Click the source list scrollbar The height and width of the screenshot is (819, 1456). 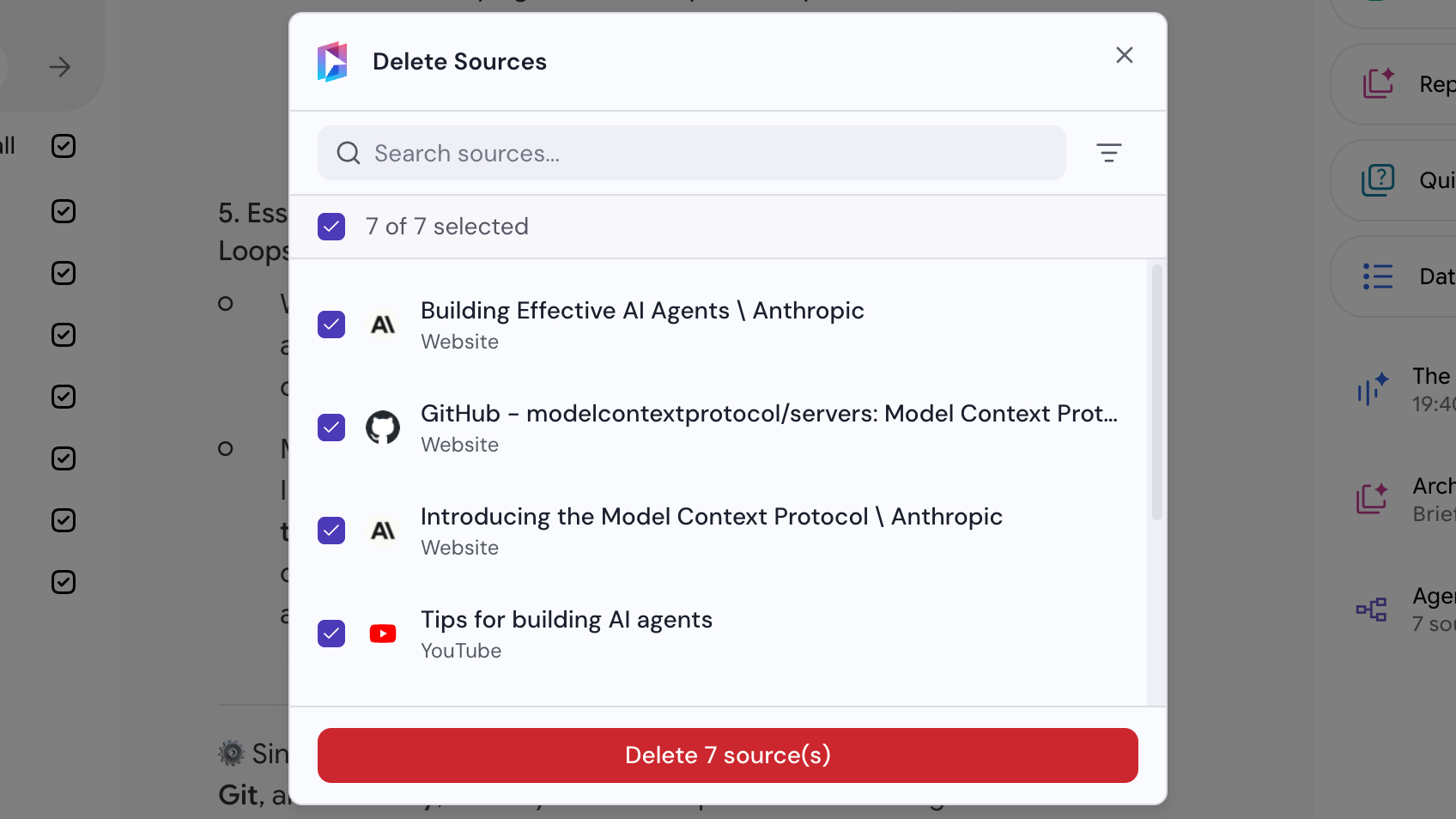[1157, 392]
